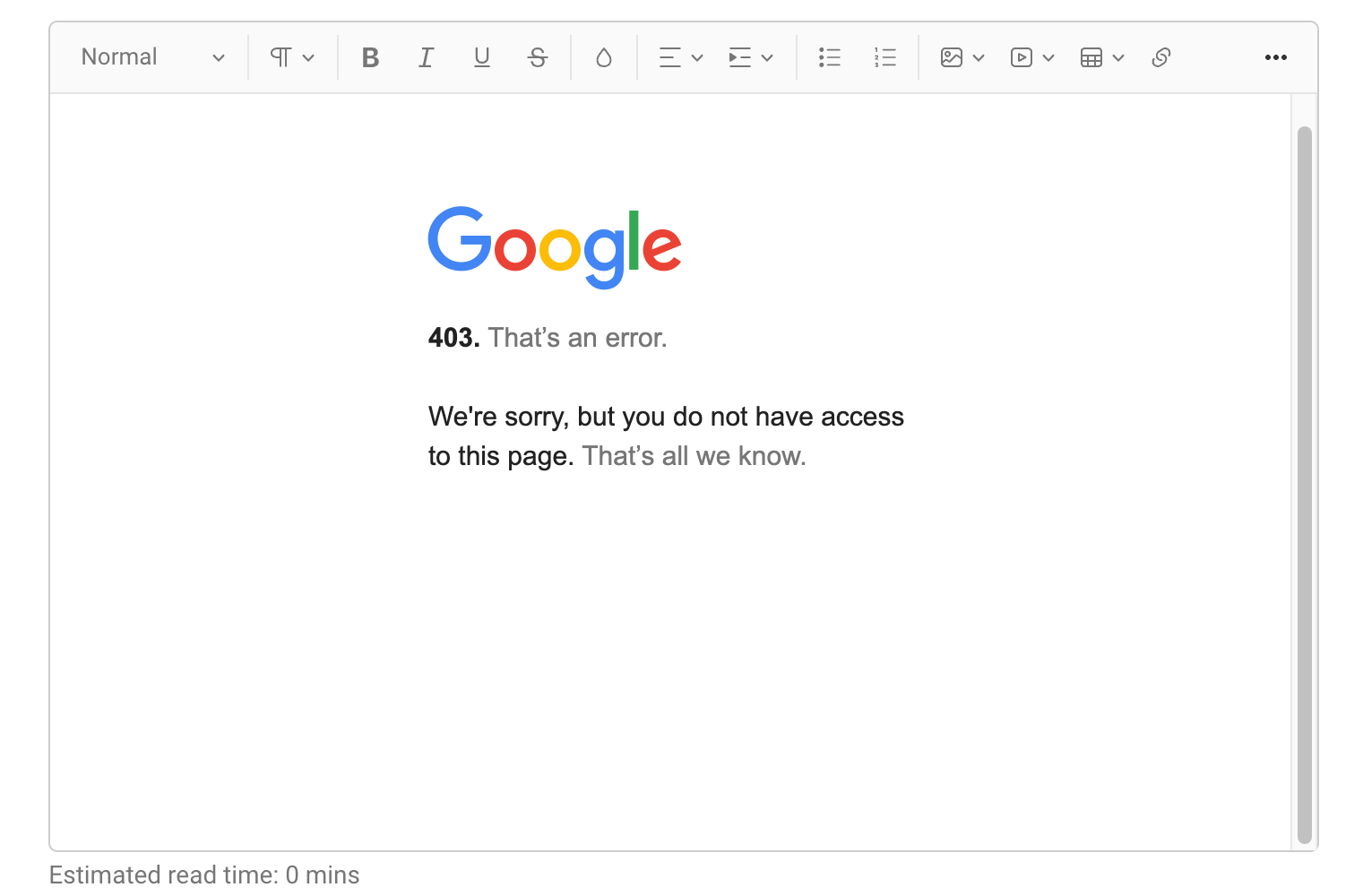Expand the chevron next to the pilcrow icon

click(x=308, y=58)
